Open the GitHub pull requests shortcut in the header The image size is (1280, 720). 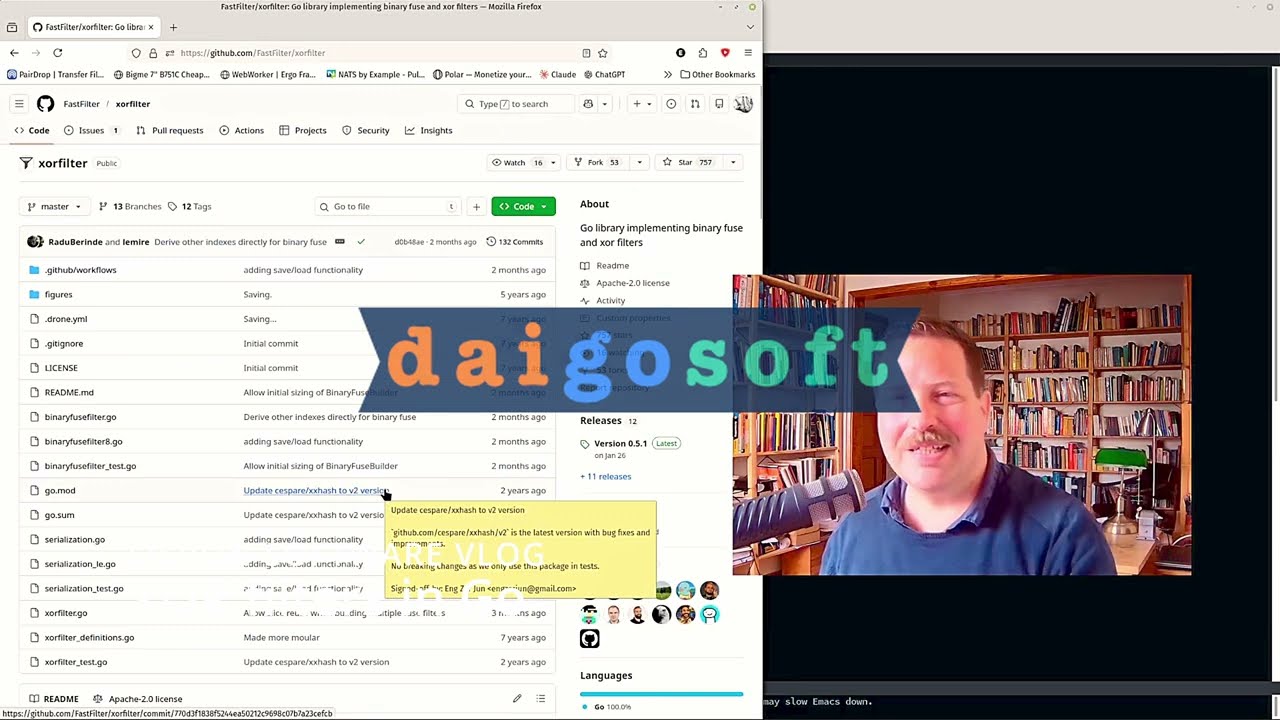point(695,104)
